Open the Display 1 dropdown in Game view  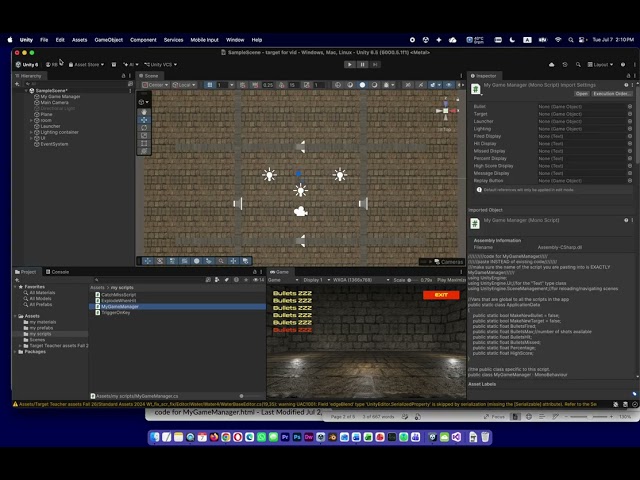316,280
